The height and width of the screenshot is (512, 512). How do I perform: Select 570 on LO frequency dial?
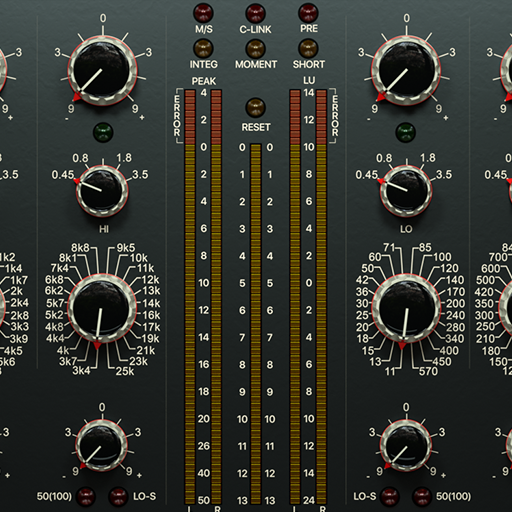tap(428, 371)
